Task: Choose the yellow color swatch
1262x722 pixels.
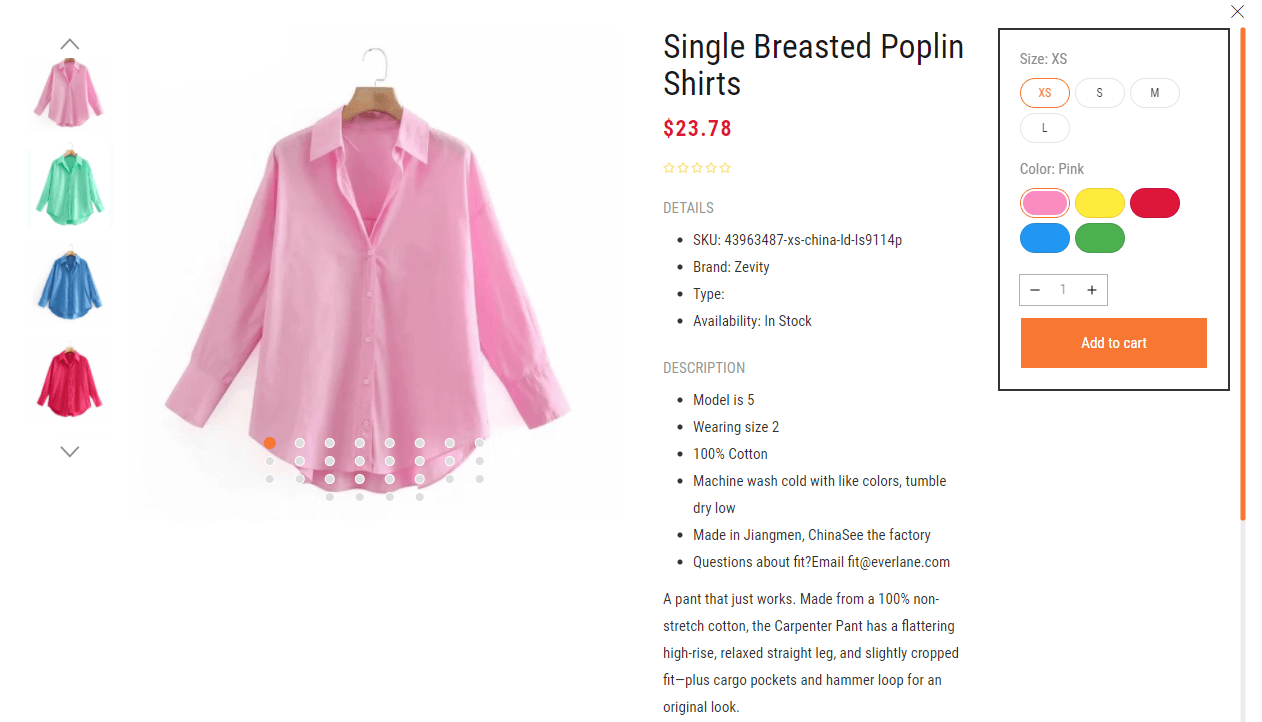Action: tap(1100, 203)
